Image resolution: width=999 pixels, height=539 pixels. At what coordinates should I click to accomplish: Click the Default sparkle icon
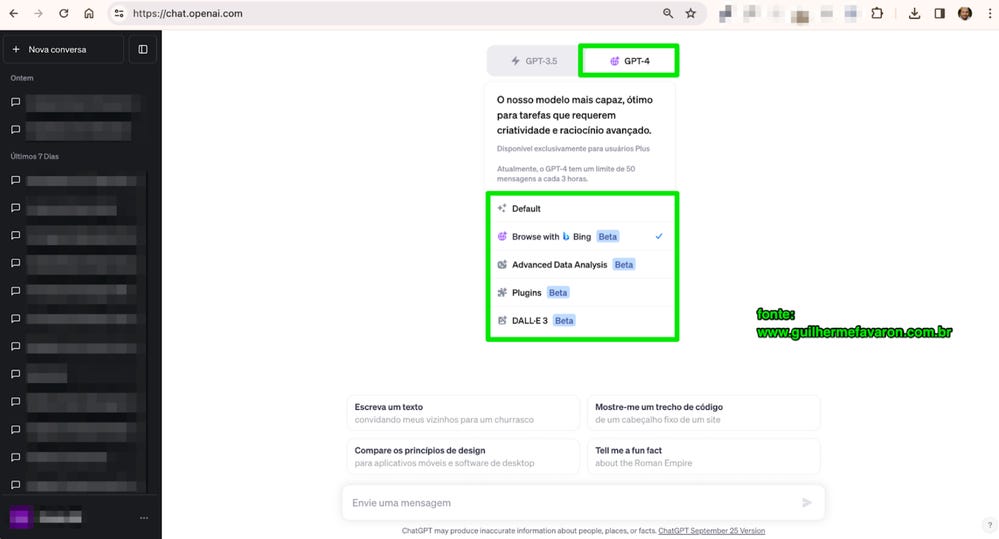[502, 208]
